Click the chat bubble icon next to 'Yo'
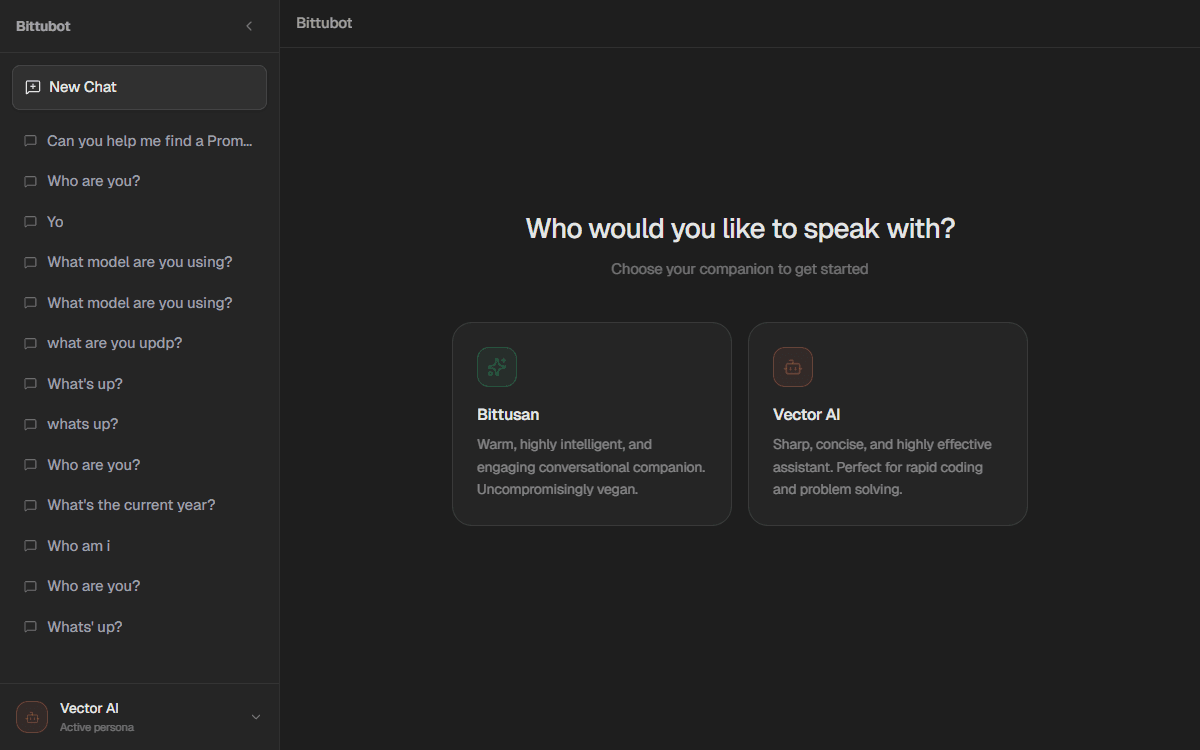The width and height of the screenshot is (1200, 750). [x=30, y=221]
